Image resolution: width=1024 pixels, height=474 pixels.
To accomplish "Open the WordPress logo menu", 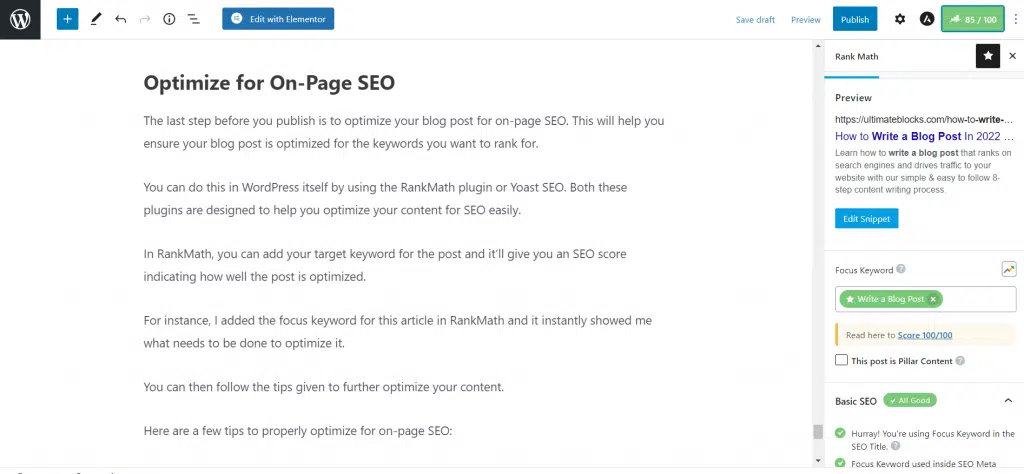I will [x=20, y=20].
